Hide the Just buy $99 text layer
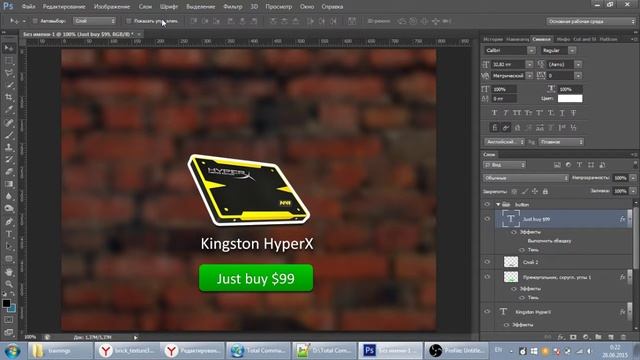Screen dimensions: 640x360 pos(487,219)
